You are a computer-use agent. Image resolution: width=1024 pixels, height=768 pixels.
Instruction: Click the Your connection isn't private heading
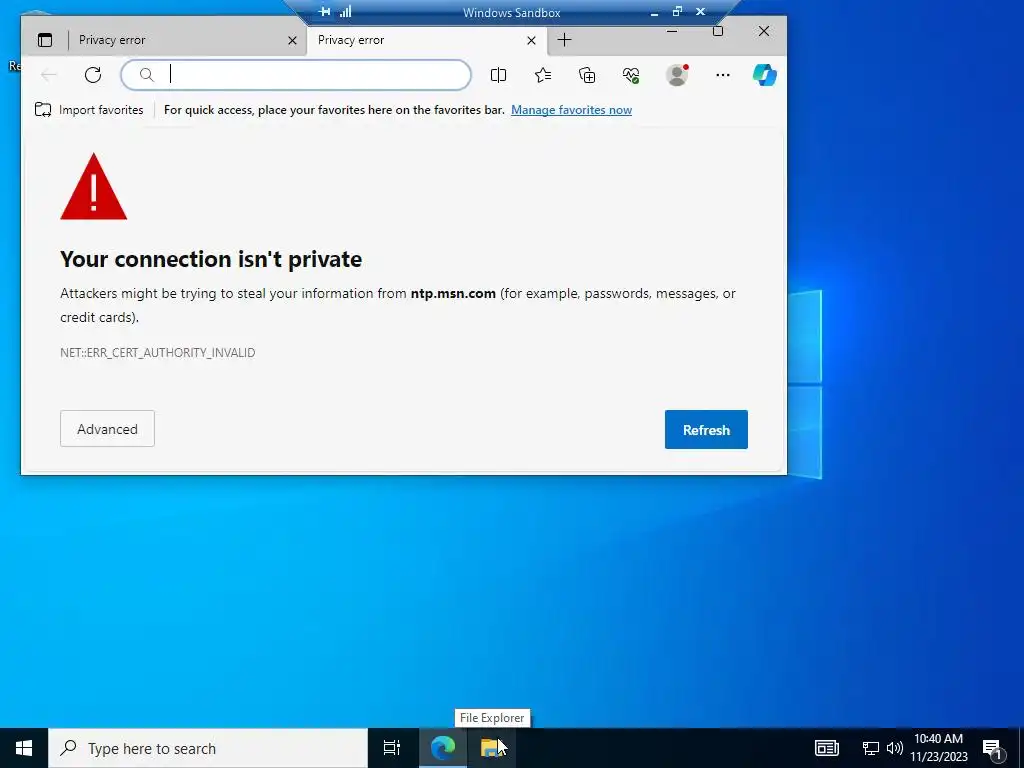point(211,259)
